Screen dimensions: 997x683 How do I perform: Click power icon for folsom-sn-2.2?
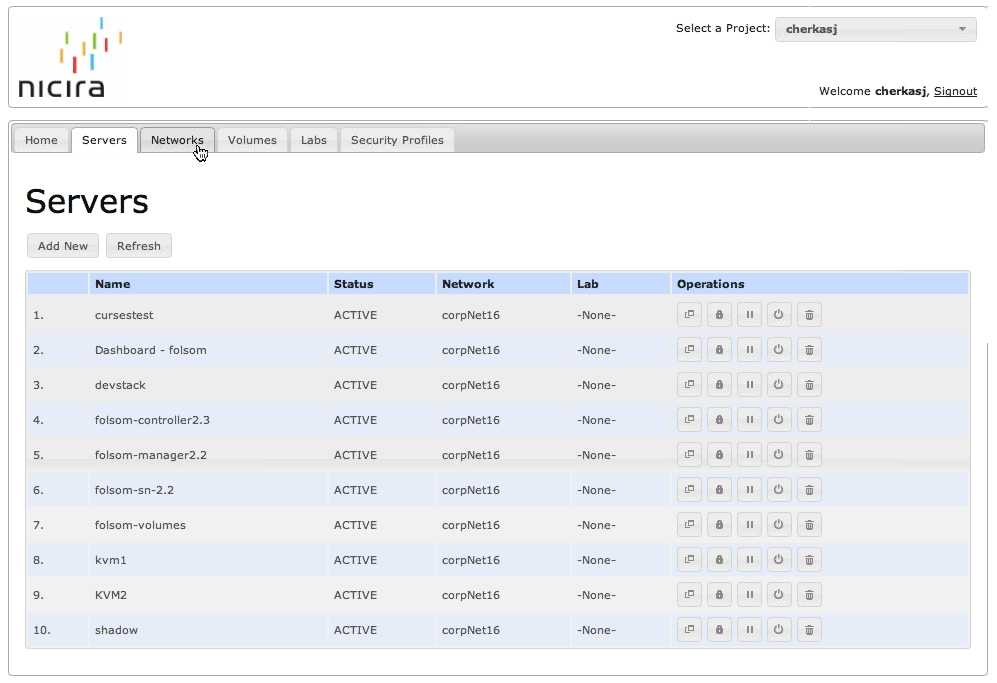779,490
